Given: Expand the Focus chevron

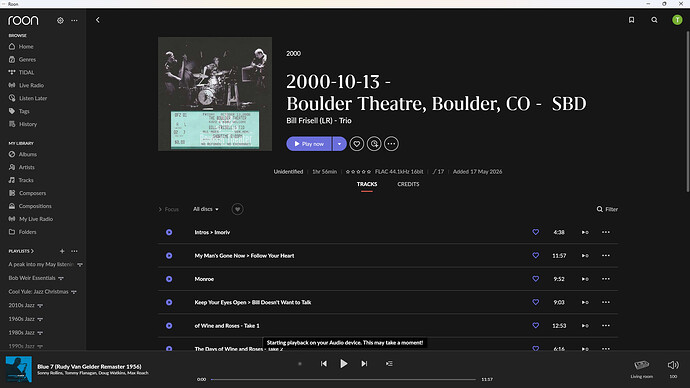Looking at the screenshot, I should click(160, 209).
